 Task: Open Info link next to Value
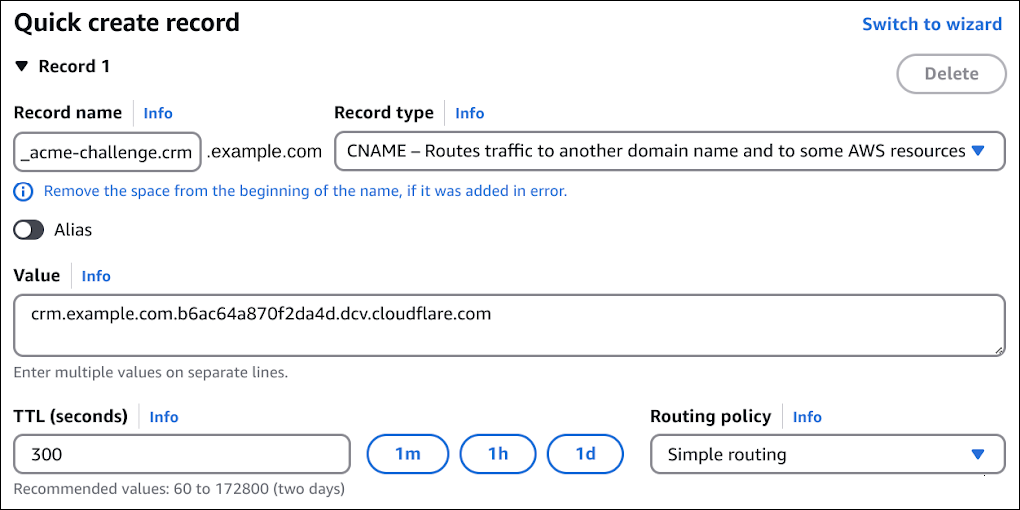96,276
